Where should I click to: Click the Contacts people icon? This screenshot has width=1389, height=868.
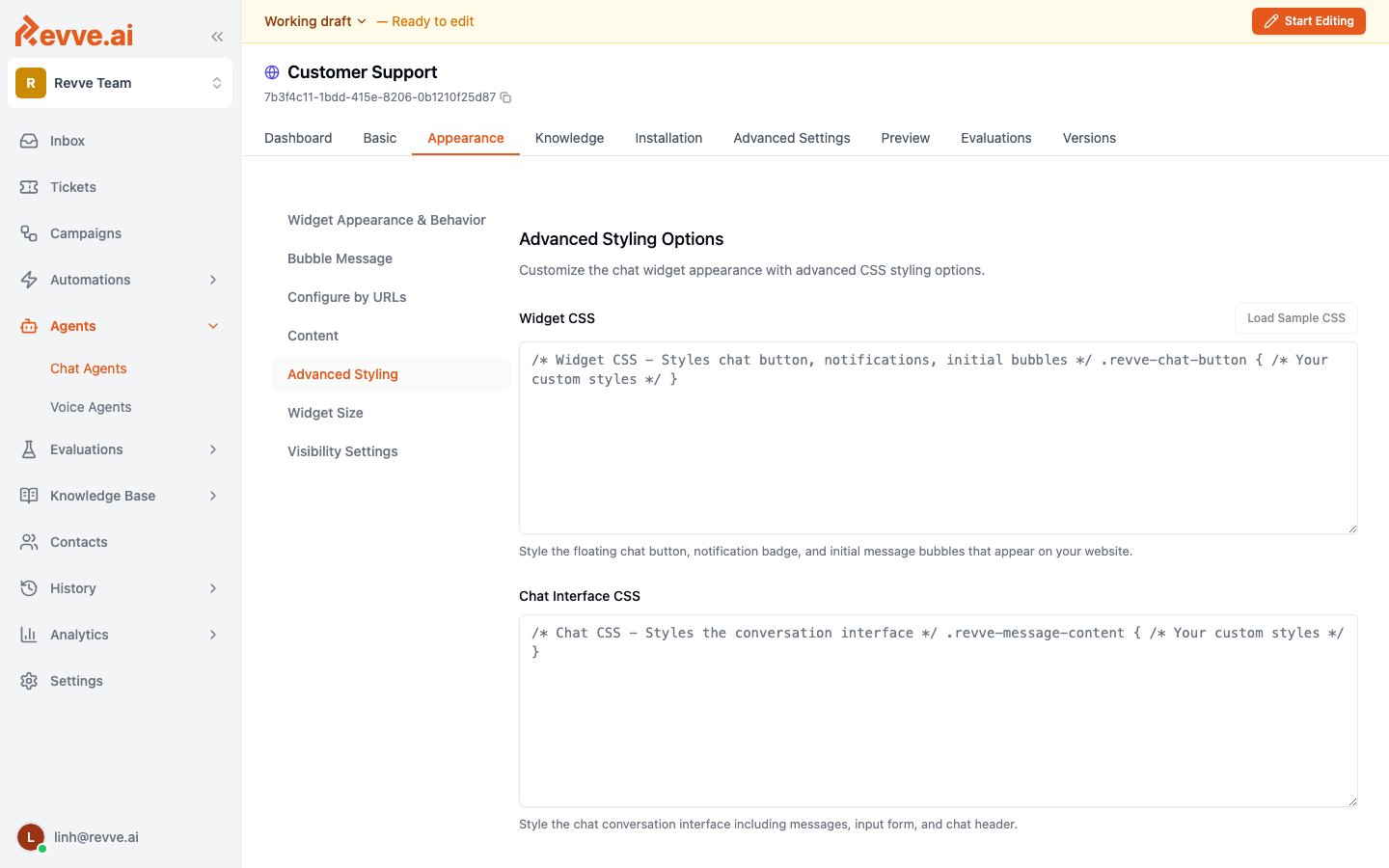click(x=29, y=542)
